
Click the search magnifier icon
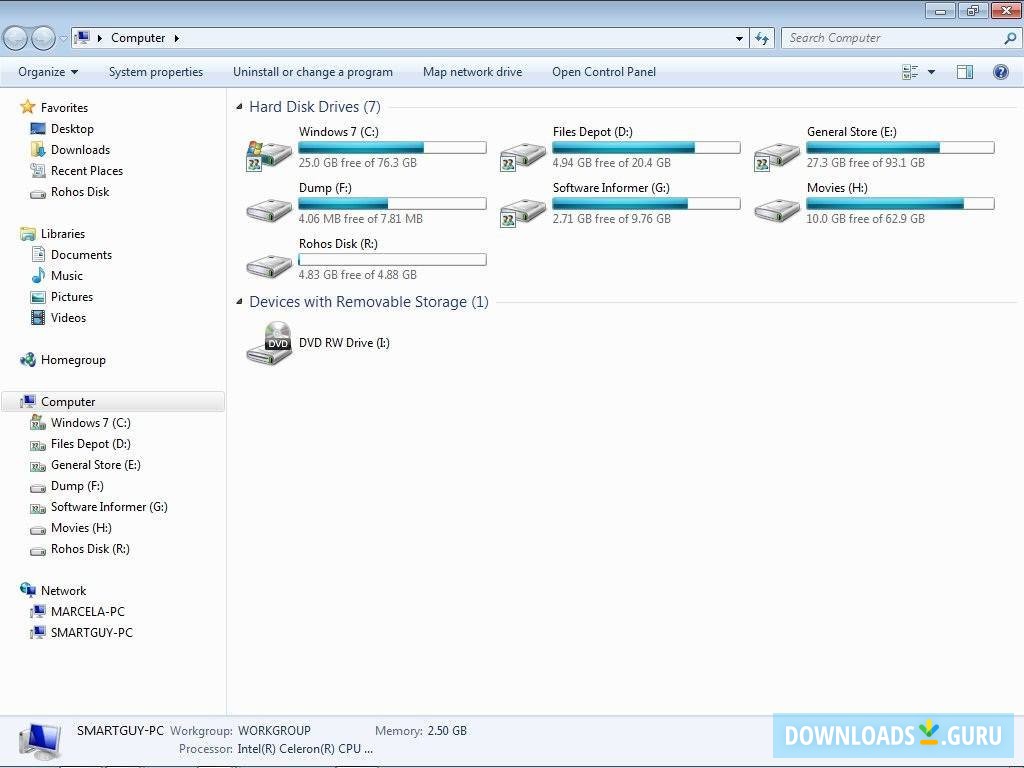(x=1010, y=38)
